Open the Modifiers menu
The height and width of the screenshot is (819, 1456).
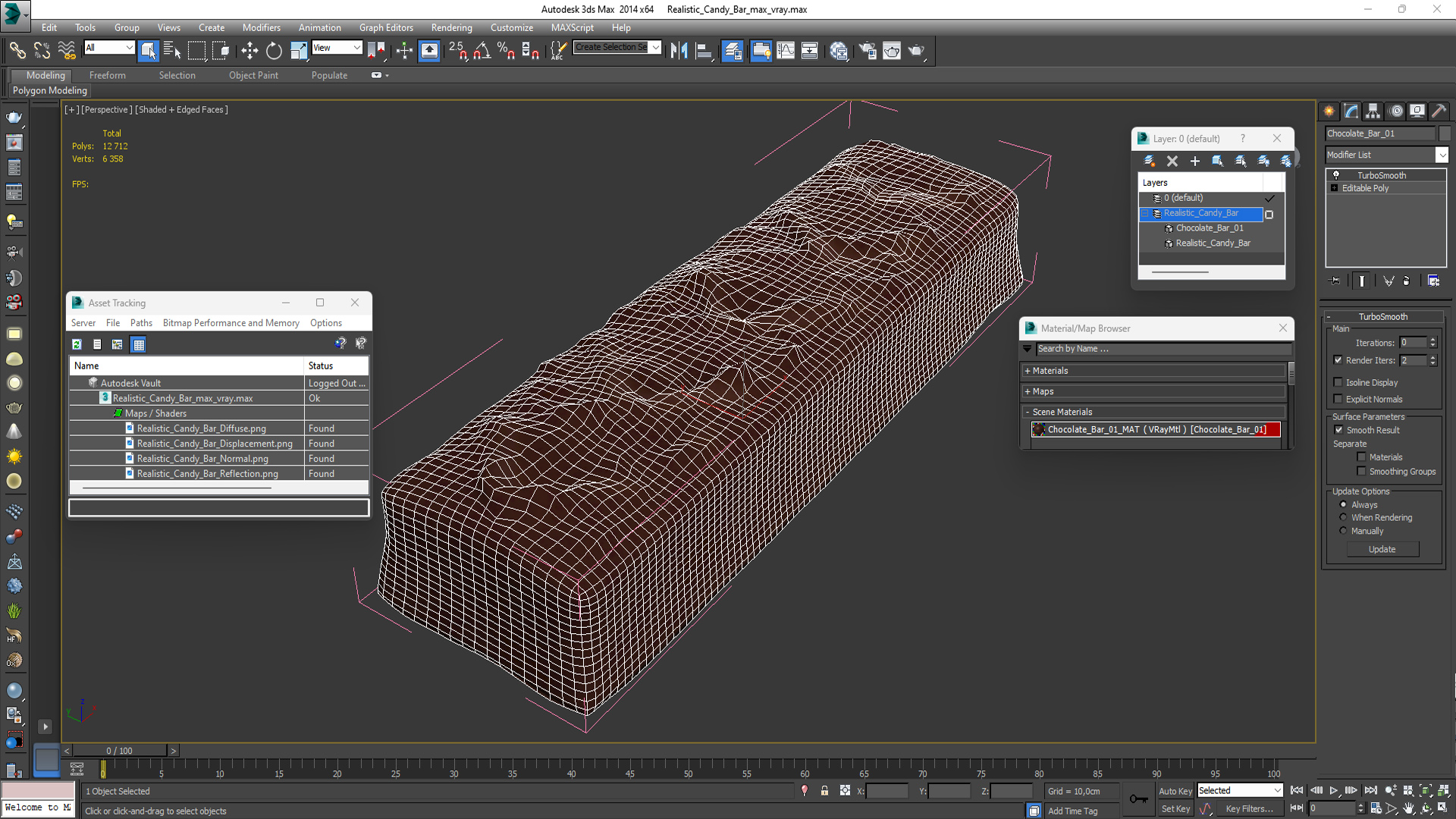(x=261, y=28)
